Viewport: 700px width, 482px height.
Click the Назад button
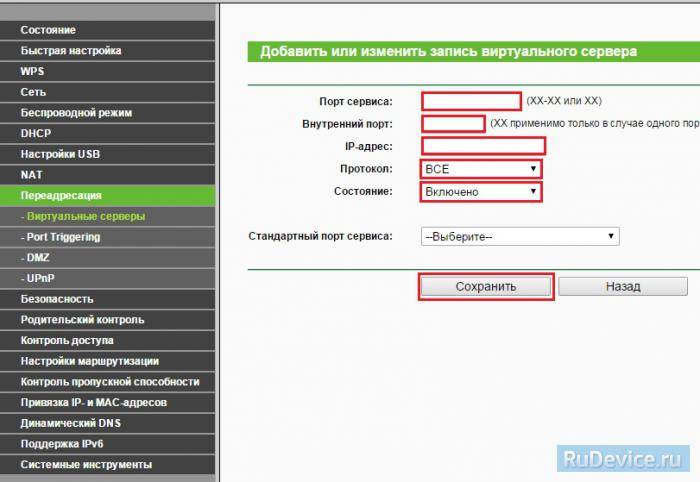623,287
